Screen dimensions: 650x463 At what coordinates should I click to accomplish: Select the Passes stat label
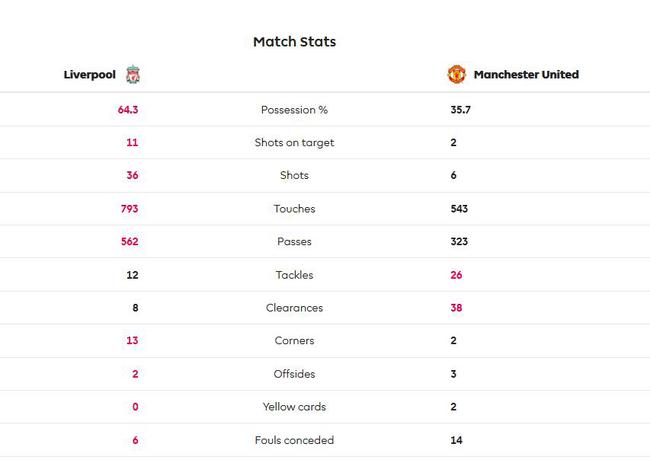click(294, 242)
